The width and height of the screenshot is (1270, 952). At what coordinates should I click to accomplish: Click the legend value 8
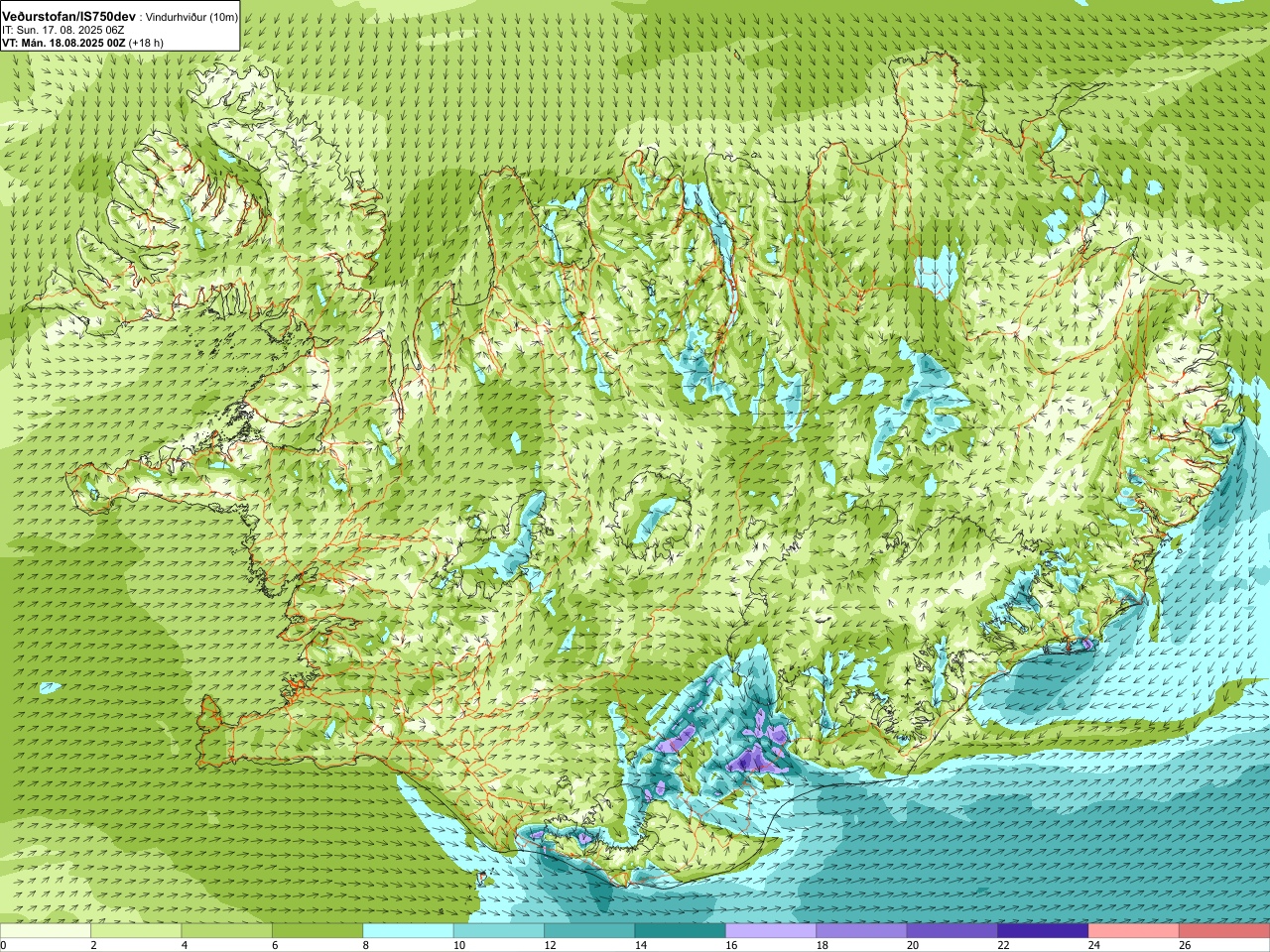tap(365, 946)
